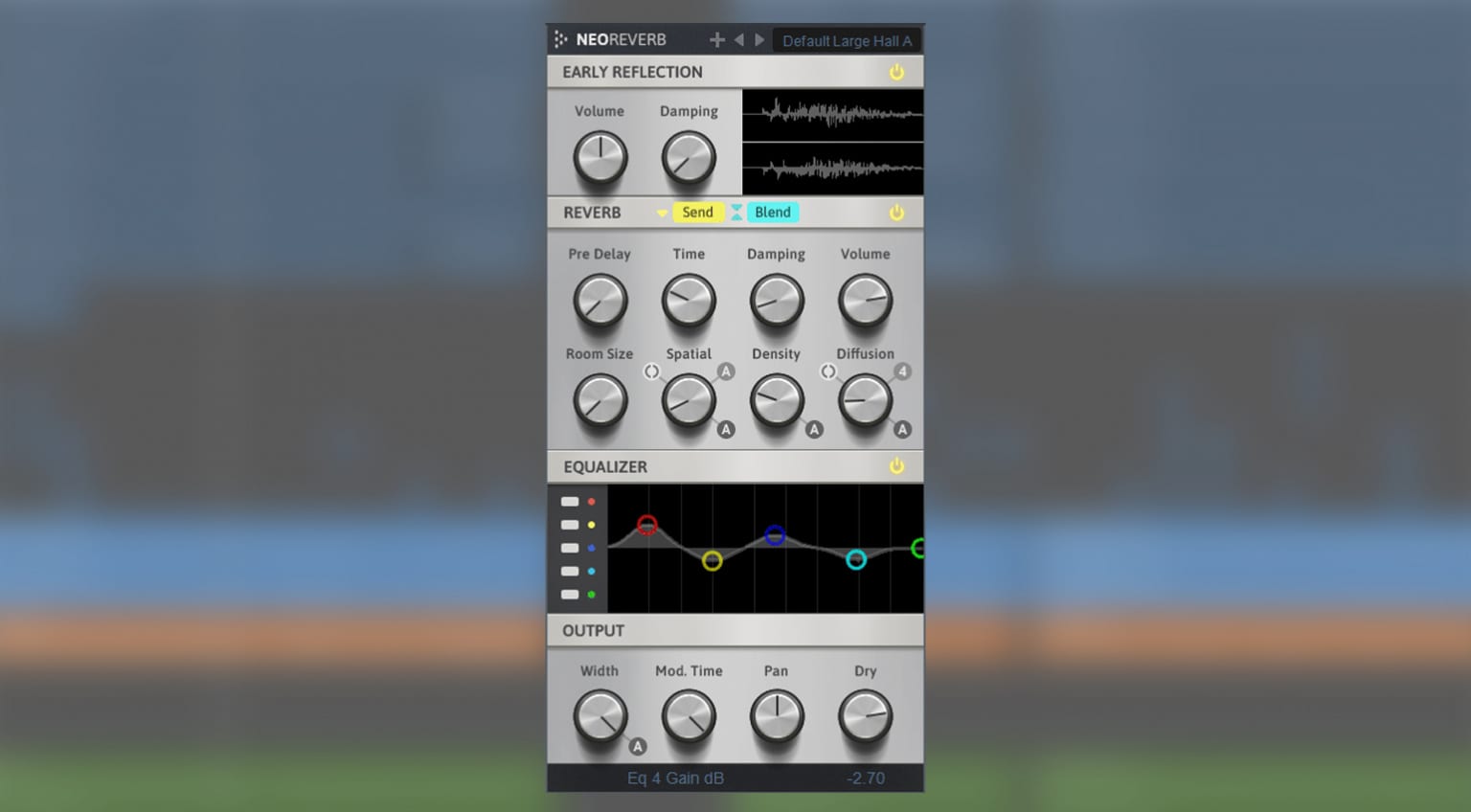The height and width of the screenshot is (812, 1471).
Task: Open the Default Large Hall A preset selector
Action: point(847,40)
